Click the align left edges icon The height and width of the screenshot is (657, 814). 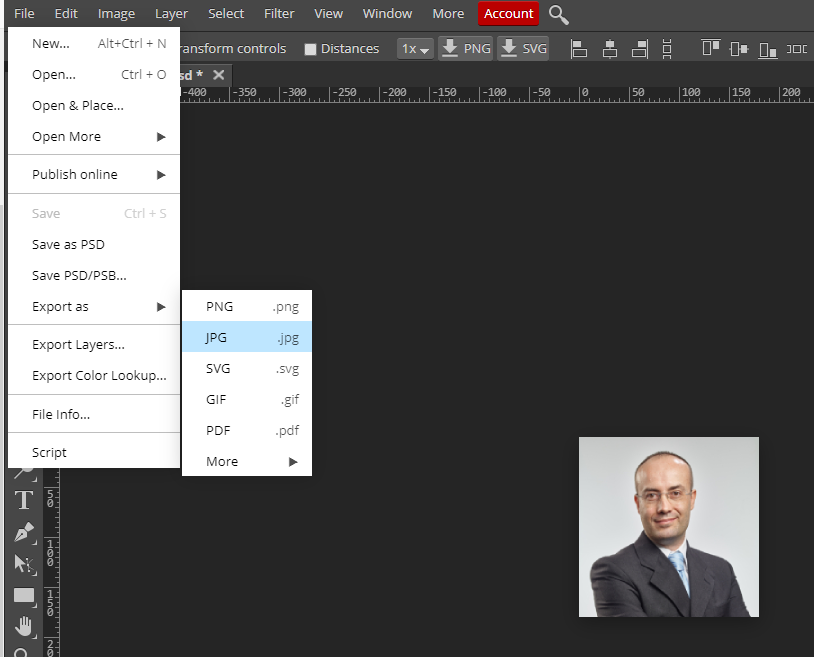[x=579, y=48]
